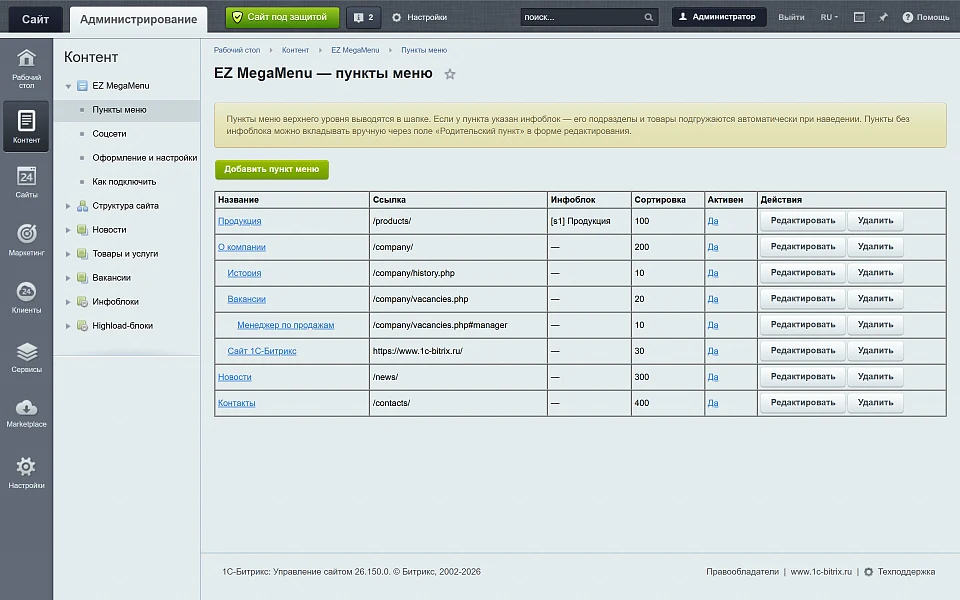This screenshot has width=960, height=600.
Task: Click the EZ MegaMenu tree icon
Action: point(82,86)
